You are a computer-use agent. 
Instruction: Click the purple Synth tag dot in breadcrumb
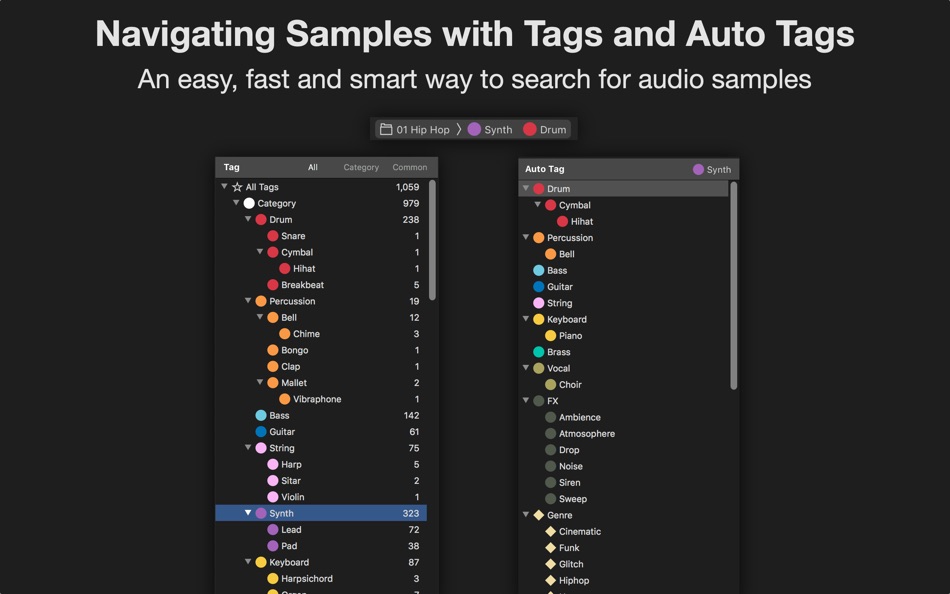pyautogui.click(x=474, y=129)
